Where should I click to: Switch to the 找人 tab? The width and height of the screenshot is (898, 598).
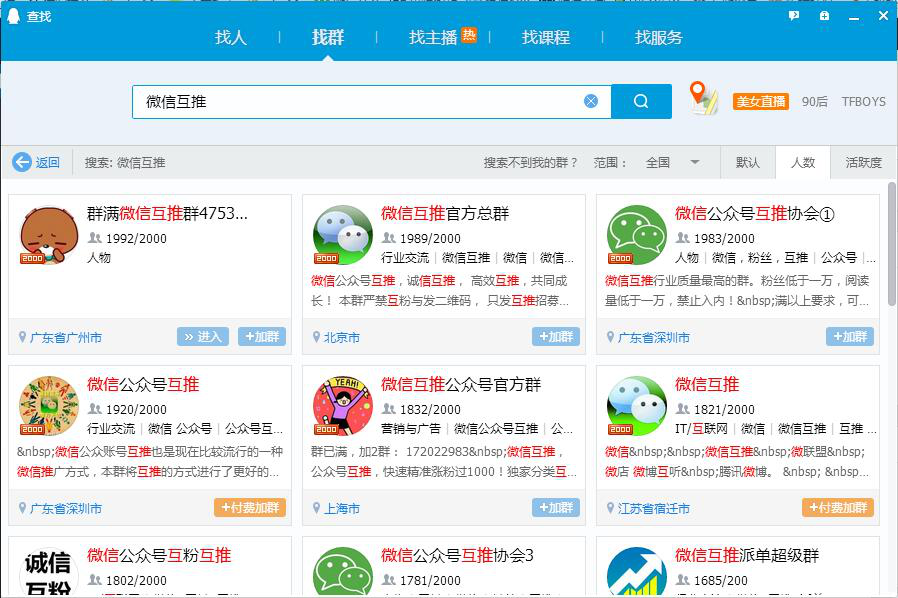(x=231, y=37)
